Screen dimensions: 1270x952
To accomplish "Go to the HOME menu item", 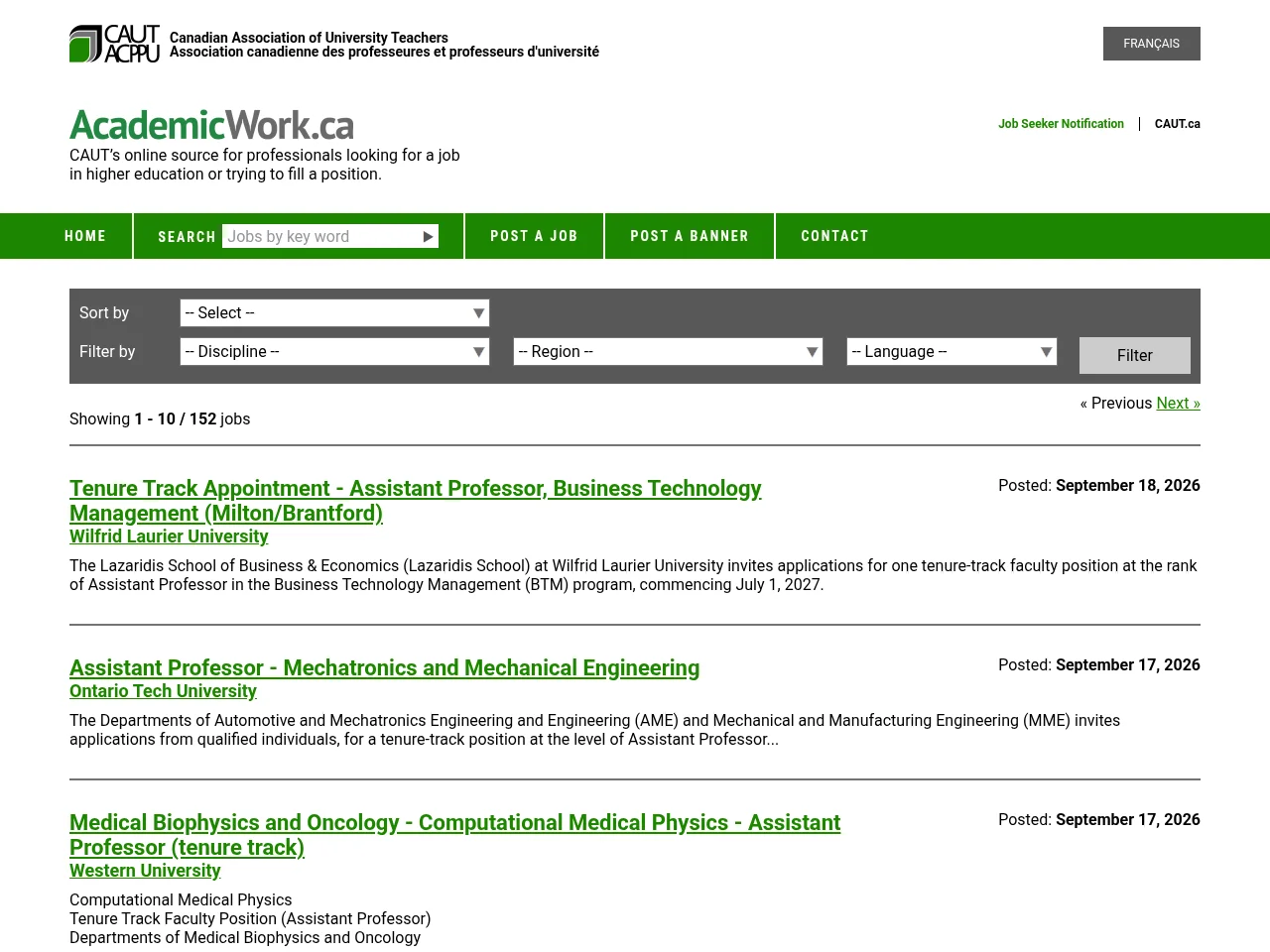I will click(x=85, y=236).
